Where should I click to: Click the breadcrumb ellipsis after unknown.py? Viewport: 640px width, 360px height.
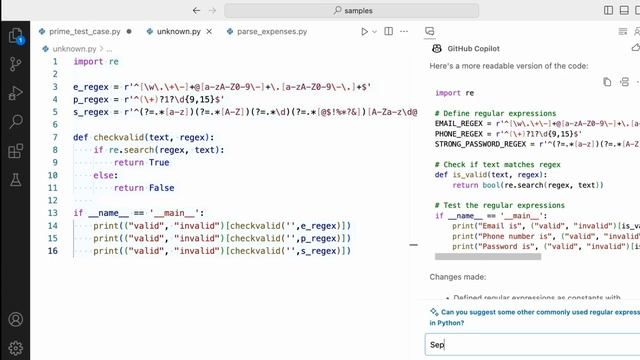(109, 49)
